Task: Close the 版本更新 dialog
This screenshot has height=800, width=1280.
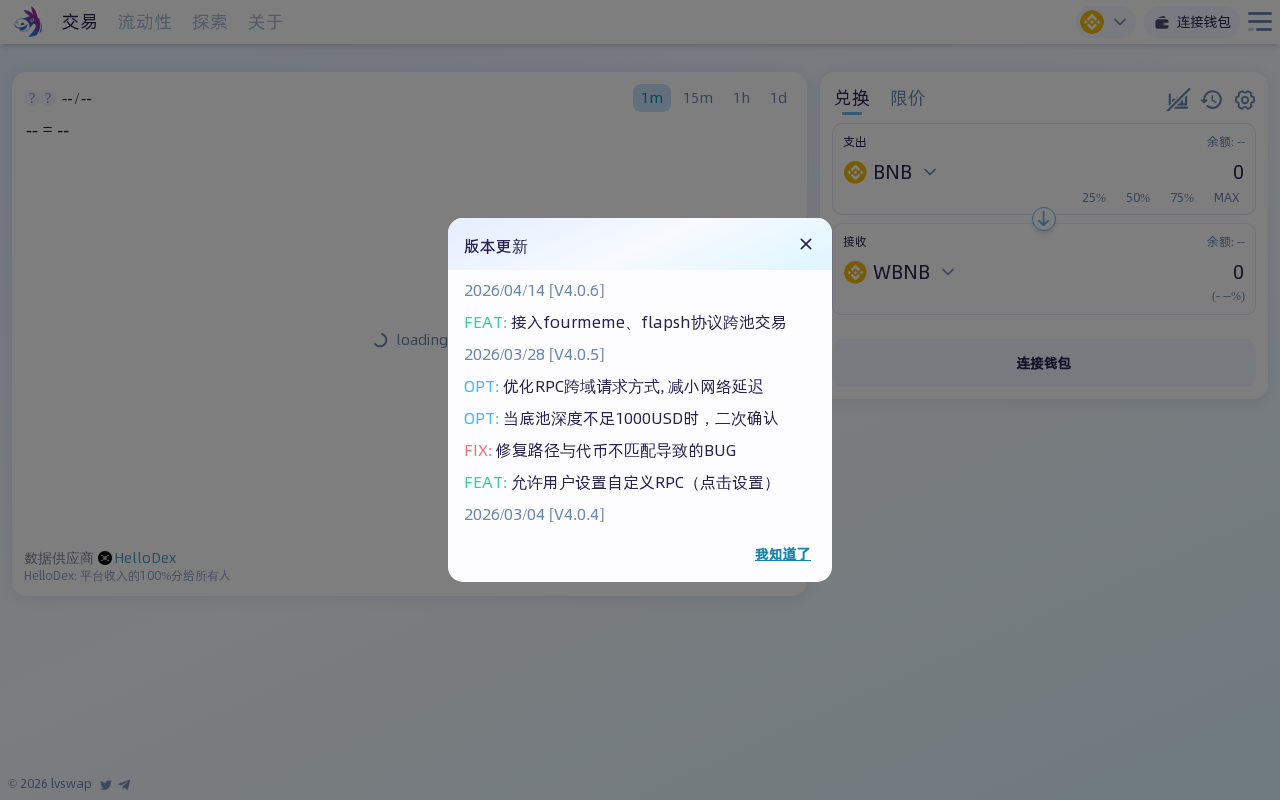Action: pyautogui.click(x=806, y=244)
